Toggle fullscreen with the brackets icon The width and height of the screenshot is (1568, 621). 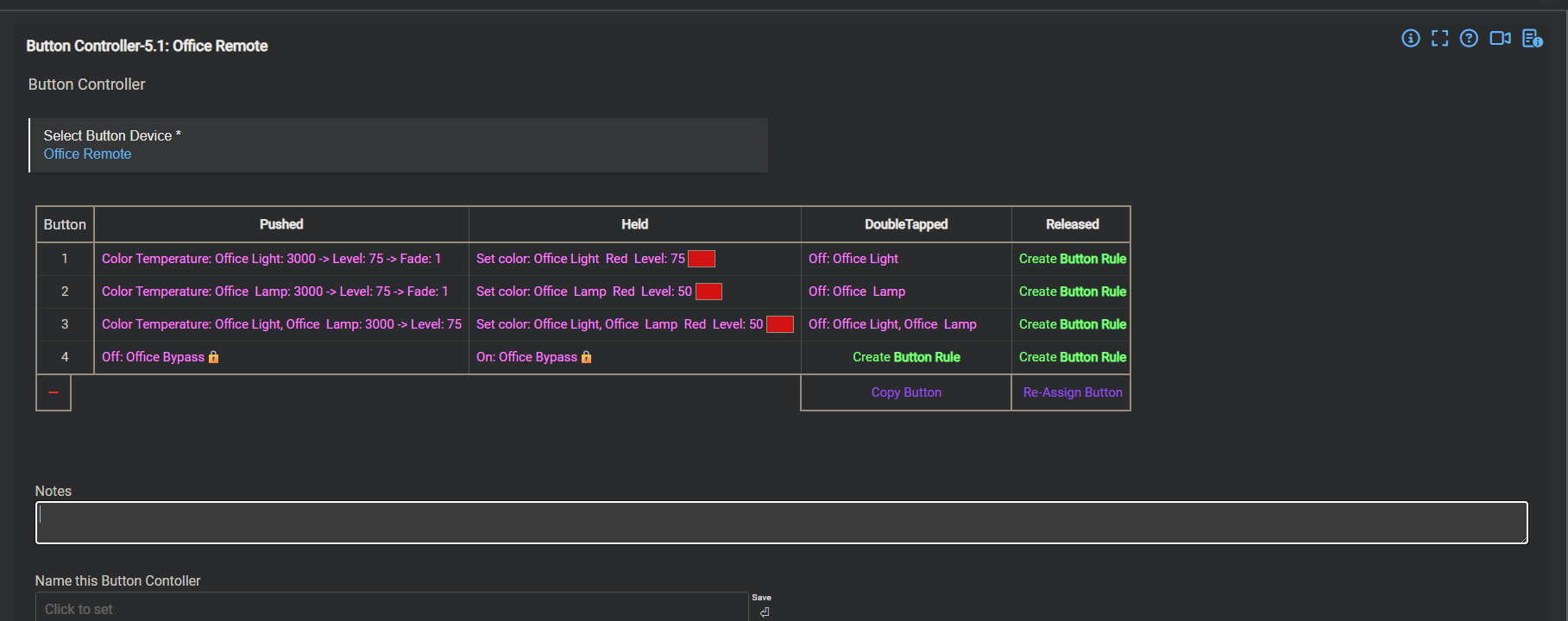point(1439,38)
